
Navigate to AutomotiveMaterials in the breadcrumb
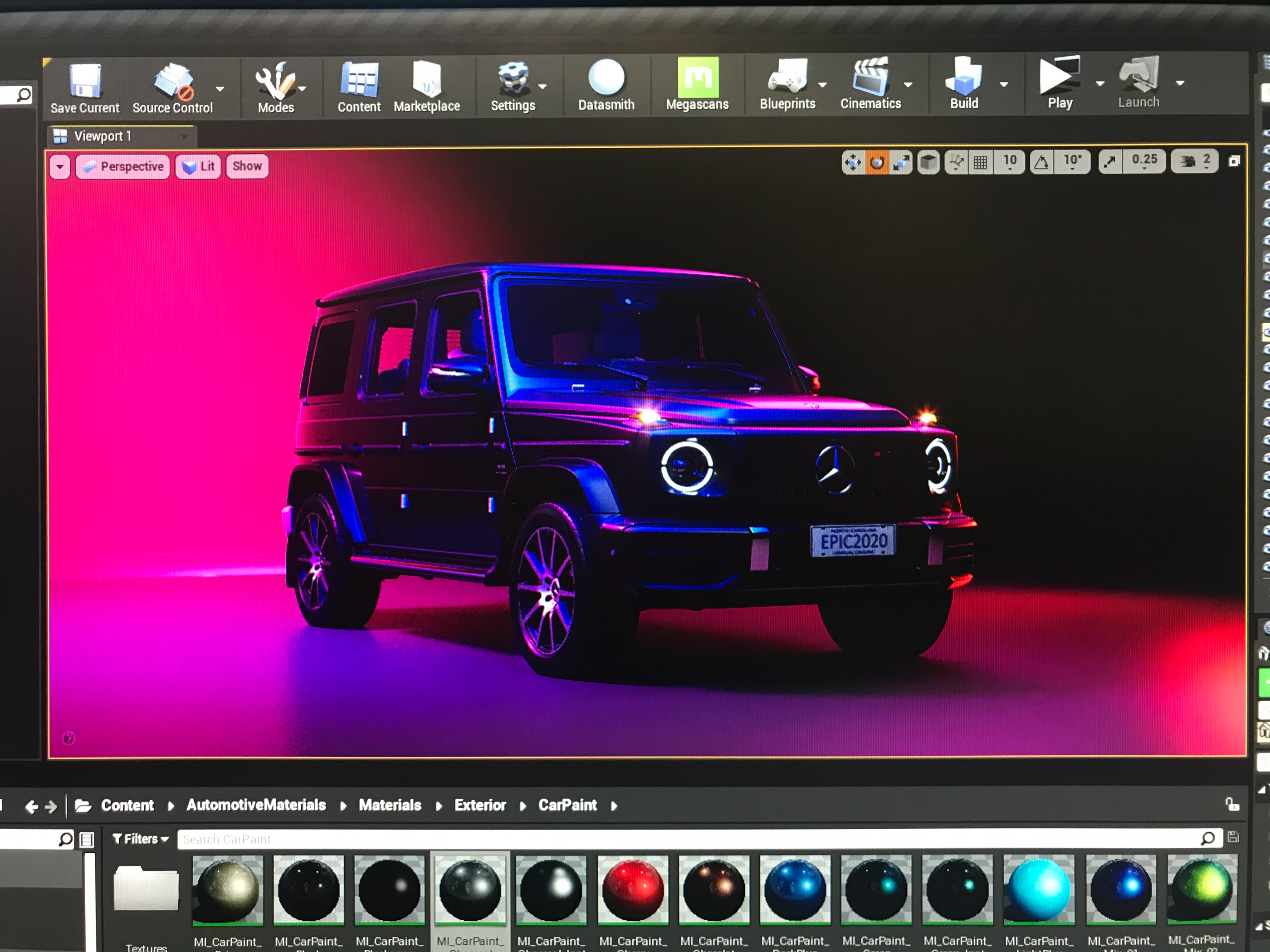256,805
